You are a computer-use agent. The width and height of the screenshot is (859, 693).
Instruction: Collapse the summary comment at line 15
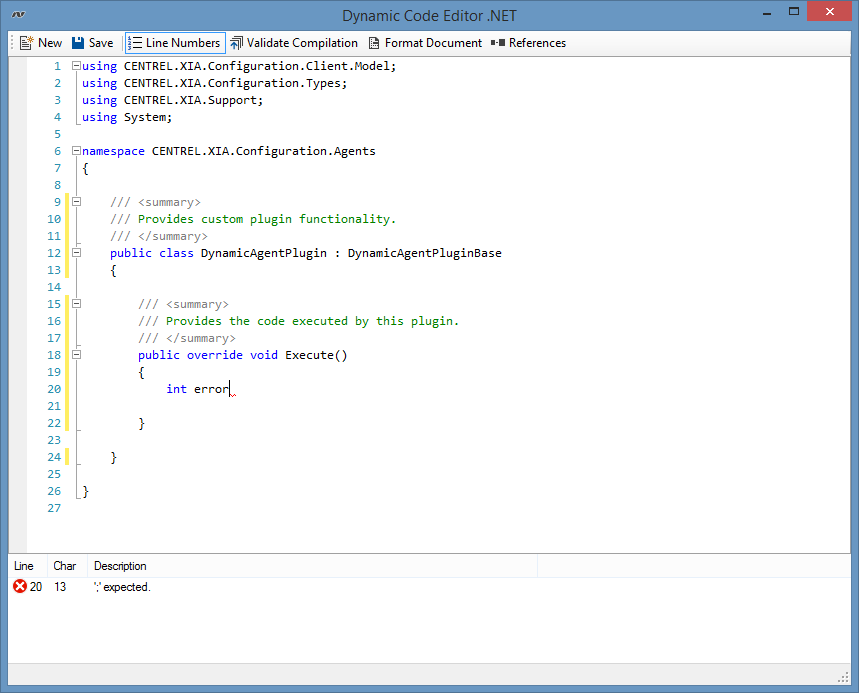76,303
